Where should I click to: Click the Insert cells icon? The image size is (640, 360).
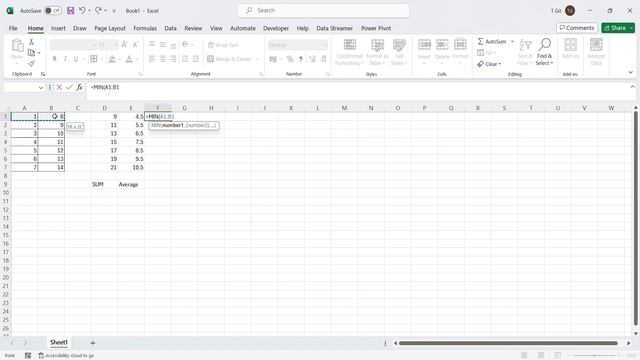[424, 44]
